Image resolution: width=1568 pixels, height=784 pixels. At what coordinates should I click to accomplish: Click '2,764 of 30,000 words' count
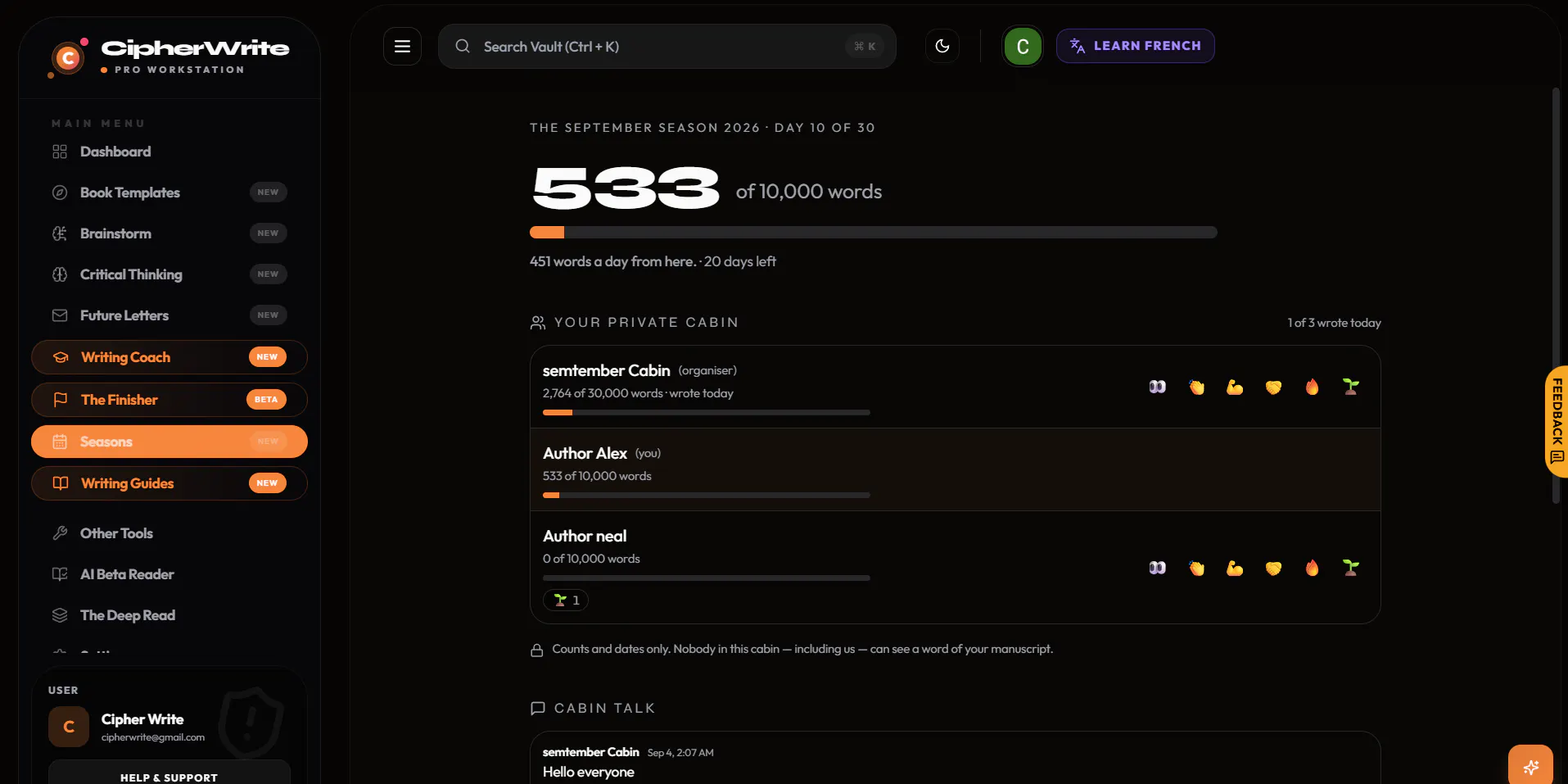point(603,393)
